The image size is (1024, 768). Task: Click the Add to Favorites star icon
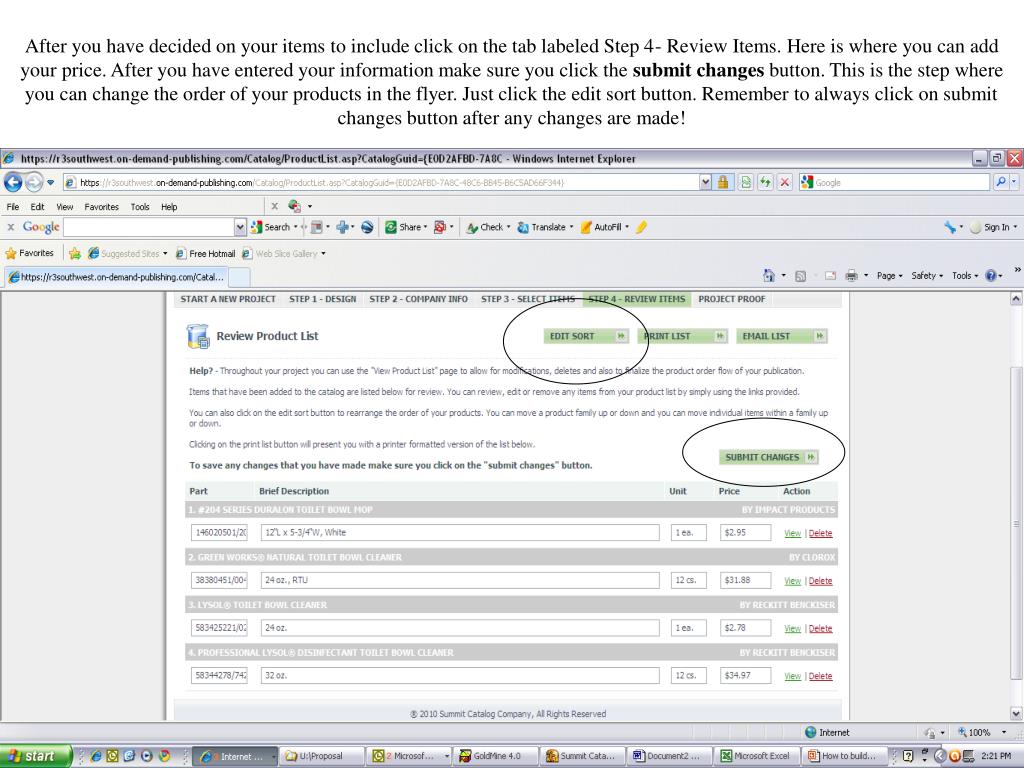pos(75,253)
